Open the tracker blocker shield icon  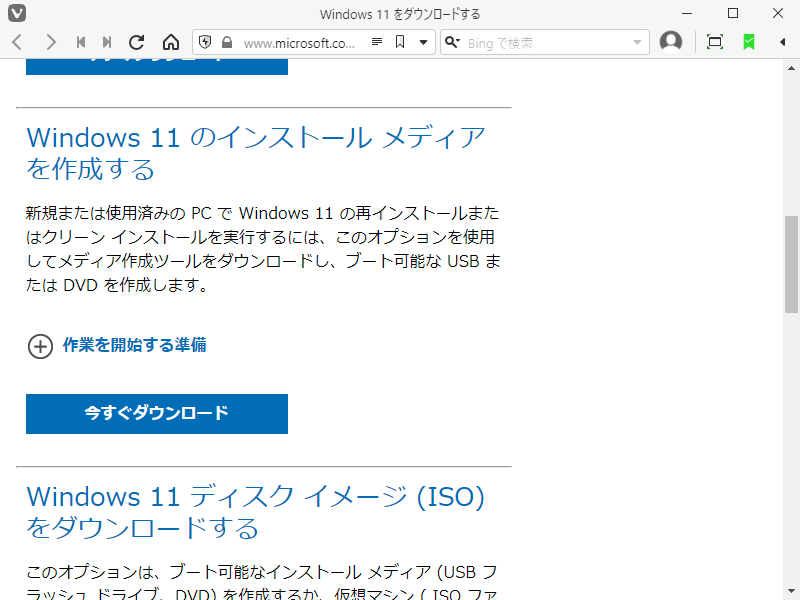click(x=205, y=42)
